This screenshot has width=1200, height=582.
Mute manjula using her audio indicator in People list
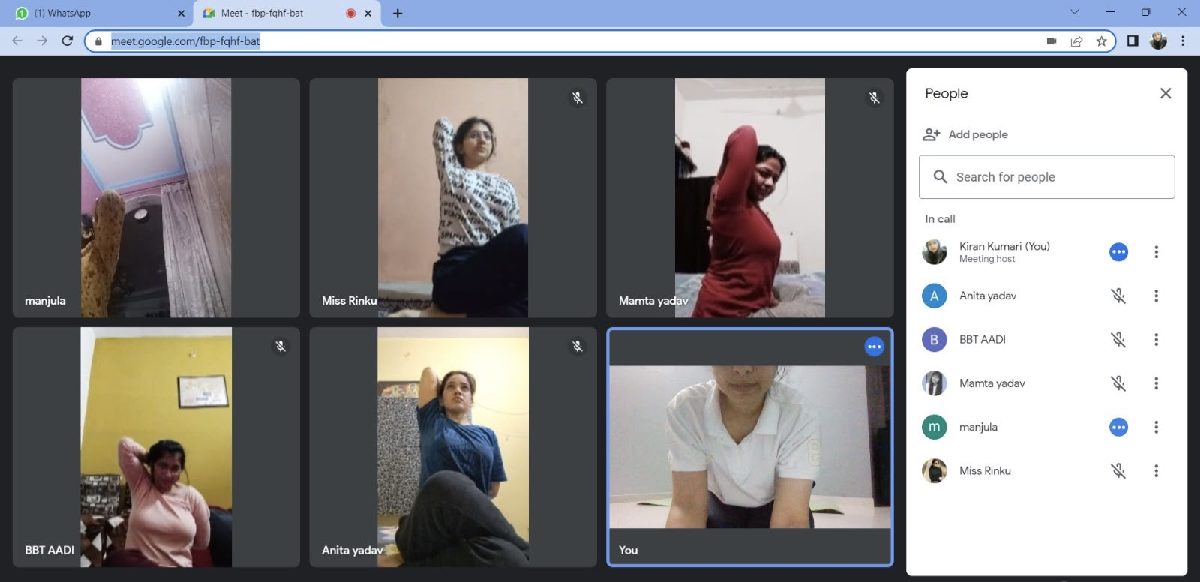(x=1118, y=427)
